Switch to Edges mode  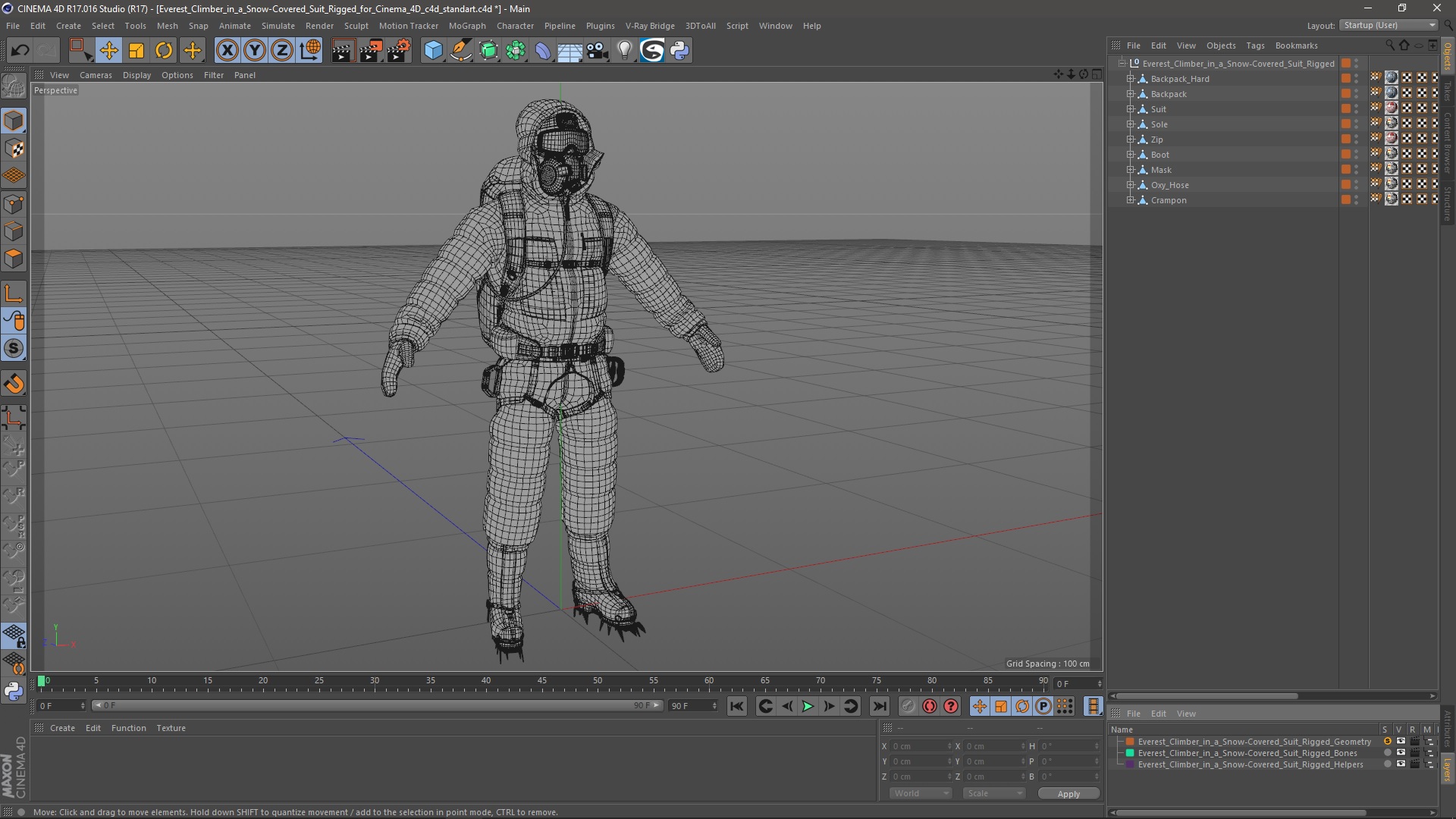(x=14, y=231)
